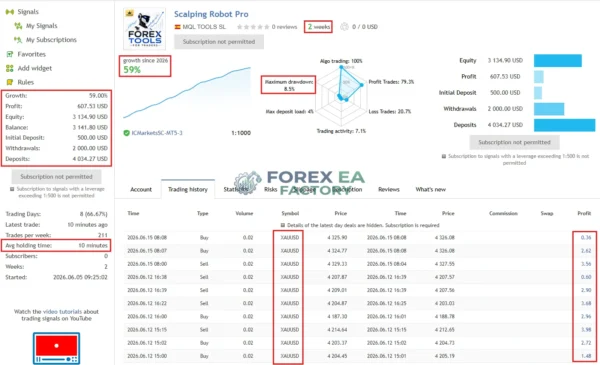Click Sell type in 2026.06.12 15:15 row
The image size is (600, 365).
point(204,330)
